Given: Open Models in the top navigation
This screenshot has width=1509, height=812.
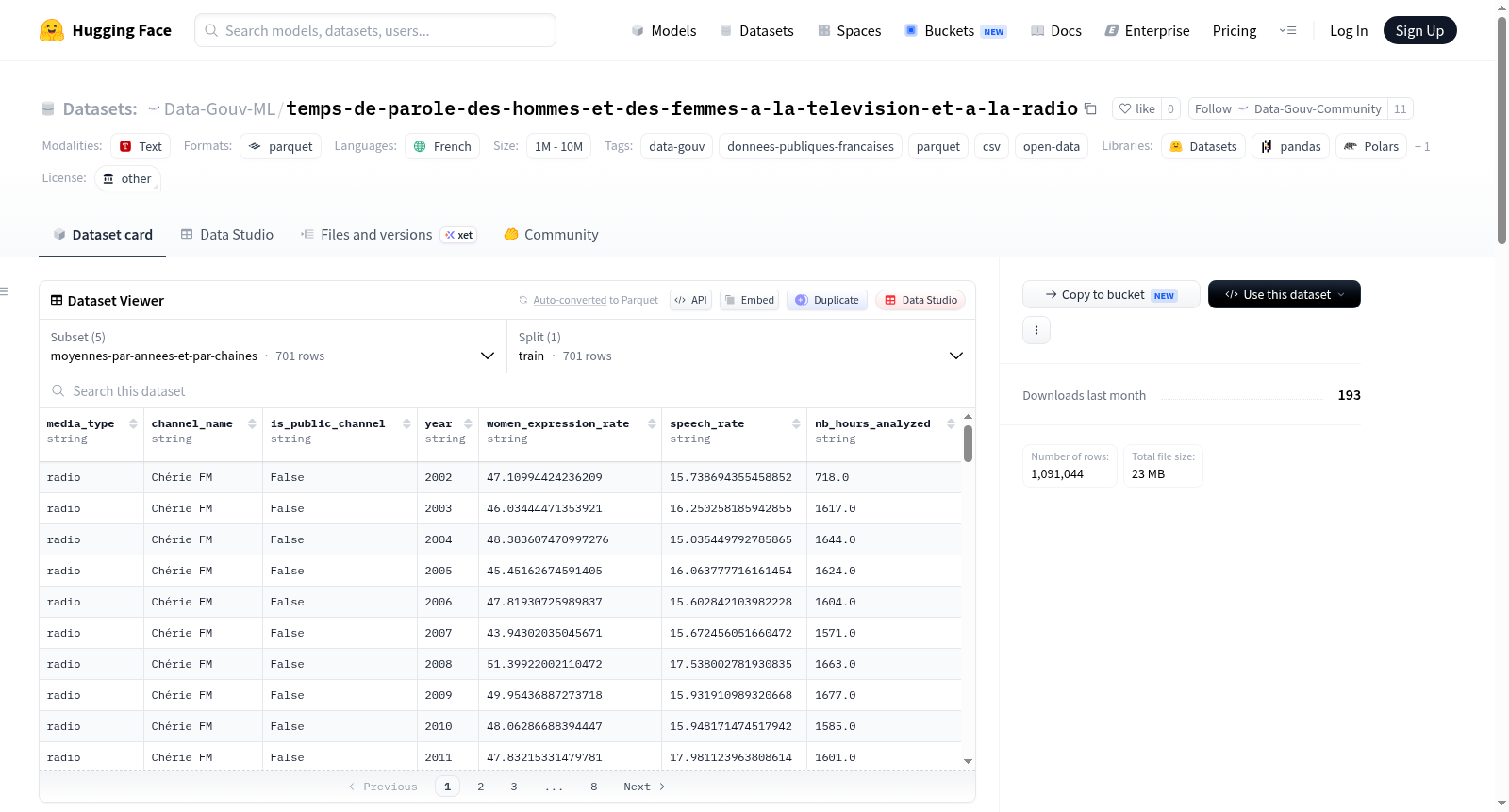Looking at the screenshot, I should [664, 30].
